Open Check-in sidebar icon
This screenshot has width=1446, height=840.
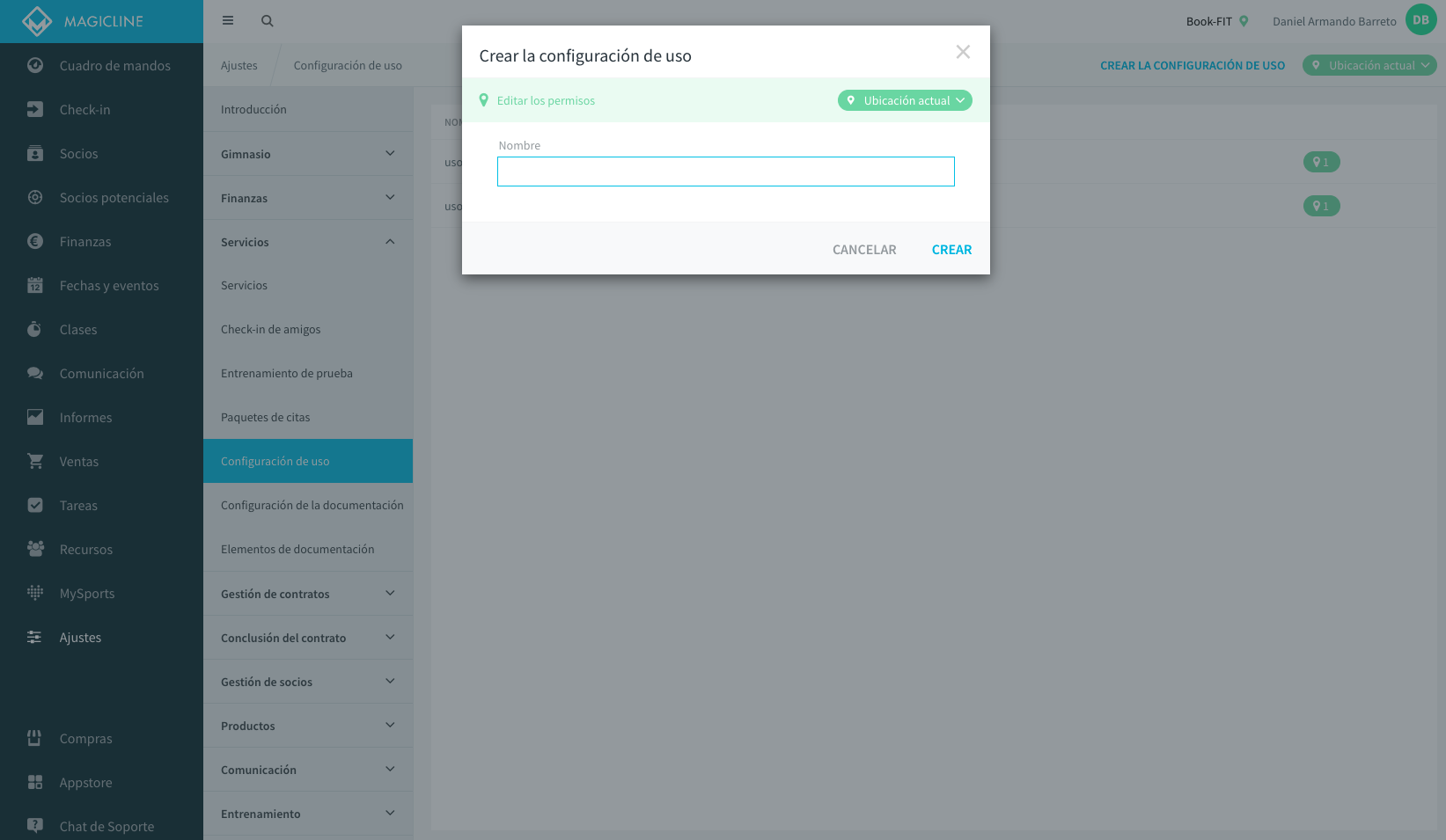point(35,109)
